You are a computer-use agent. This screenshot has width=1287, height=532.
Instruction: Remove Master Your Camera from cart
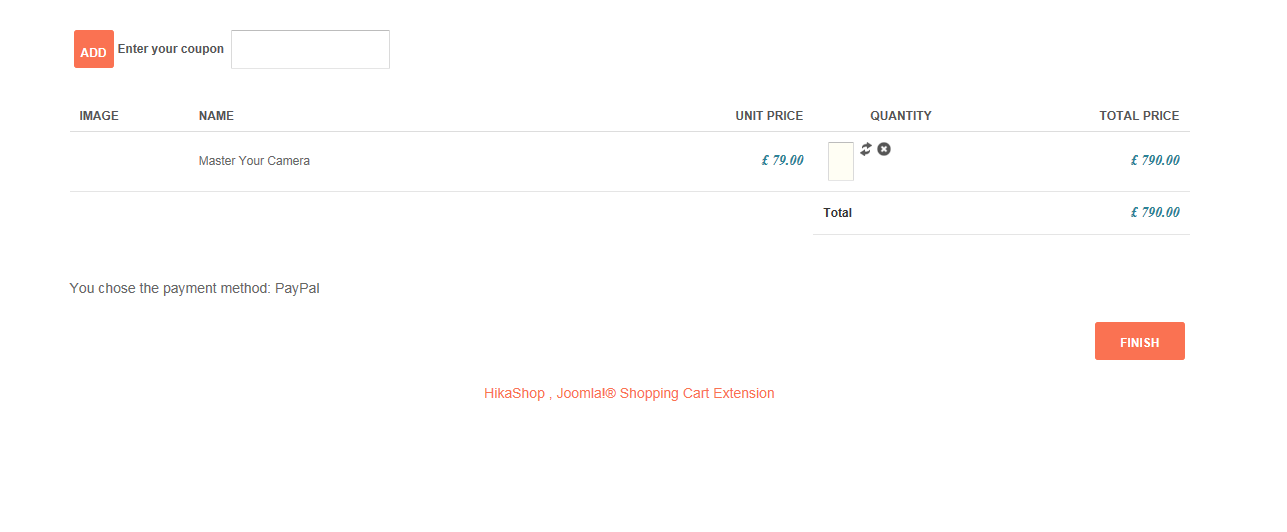click(884, 149)
